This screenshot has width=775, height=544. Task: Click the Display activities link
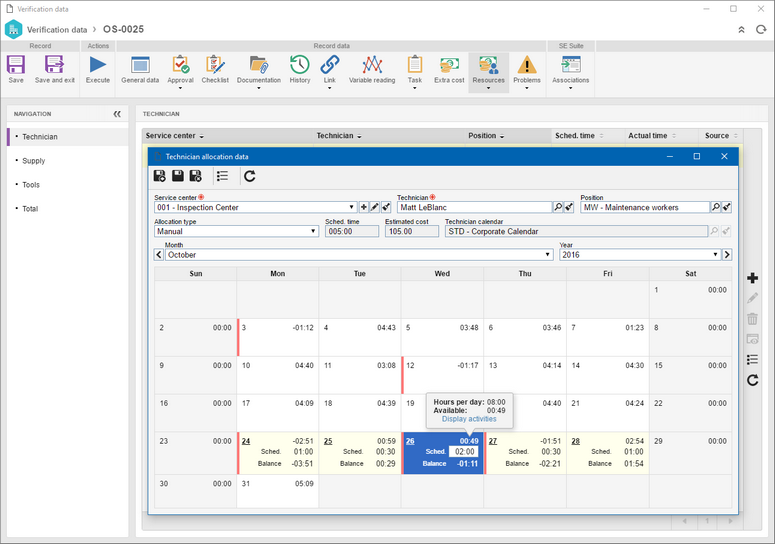(x=469, y=419)
